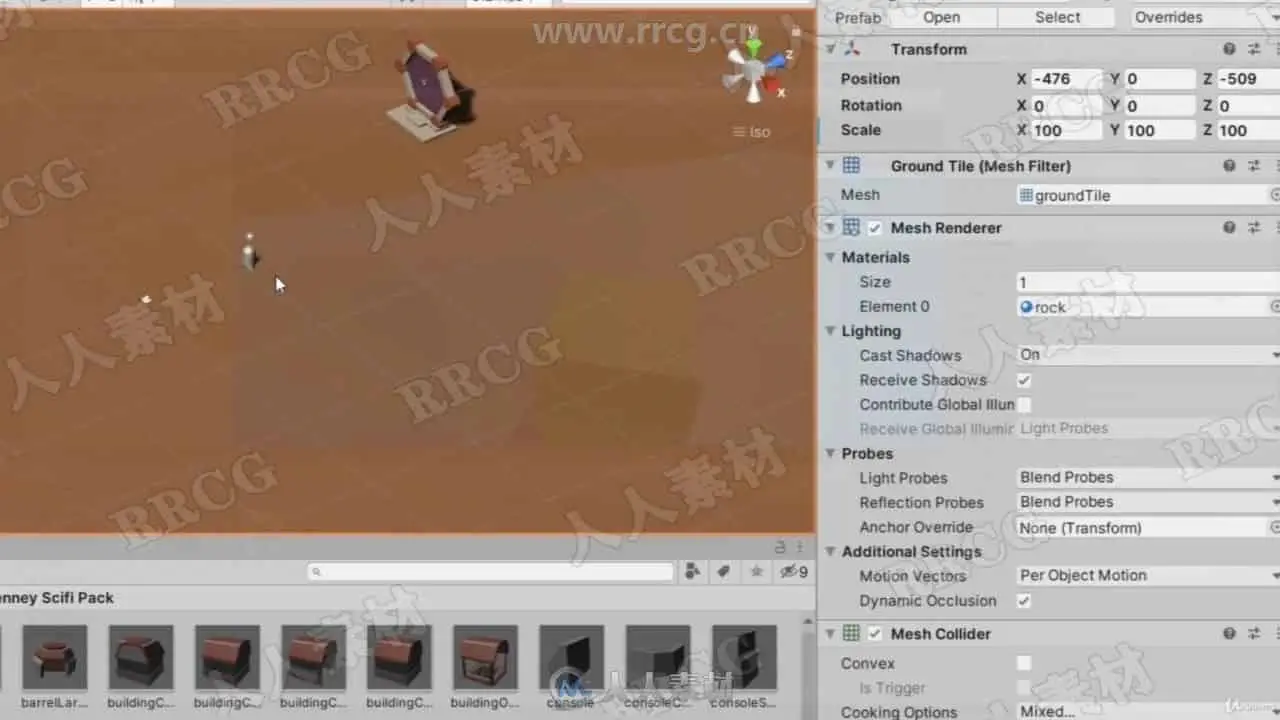
Task: Collapse the Mesh Collider component foldout
Action: point(830,634)
